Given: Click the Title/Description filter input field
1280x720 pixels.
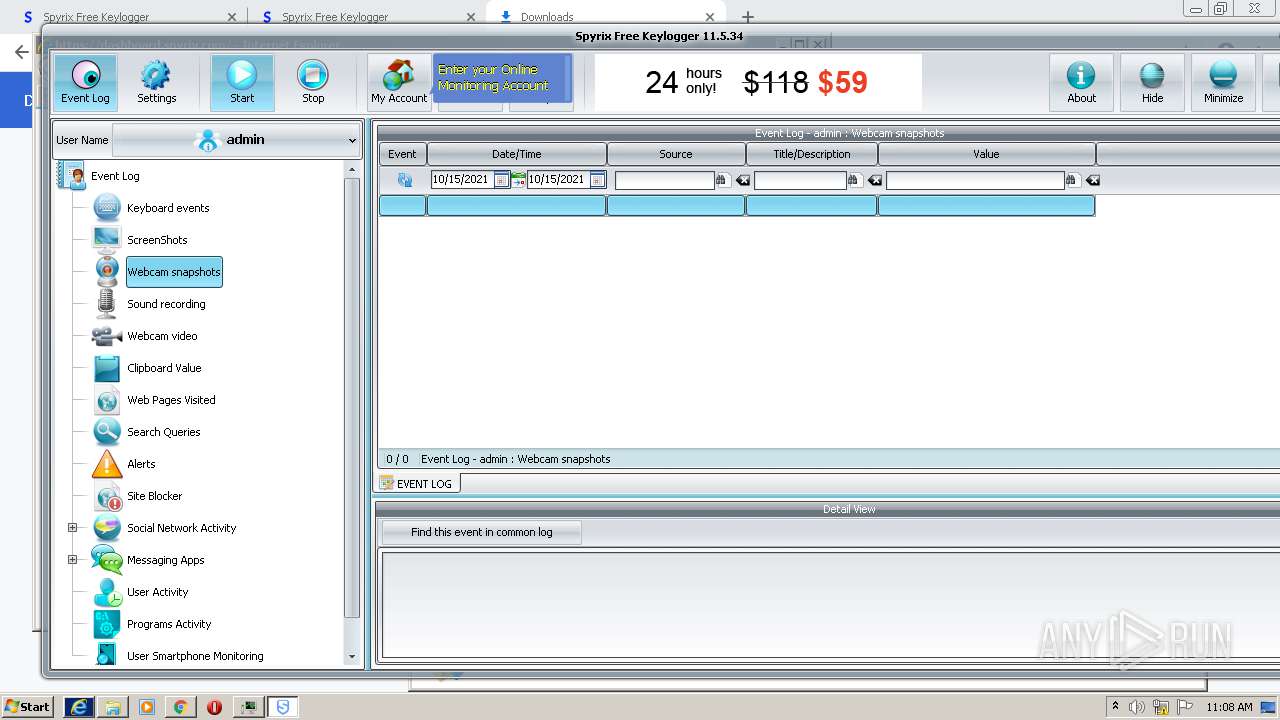Looking at the screenshot, I should coord(800,180).
